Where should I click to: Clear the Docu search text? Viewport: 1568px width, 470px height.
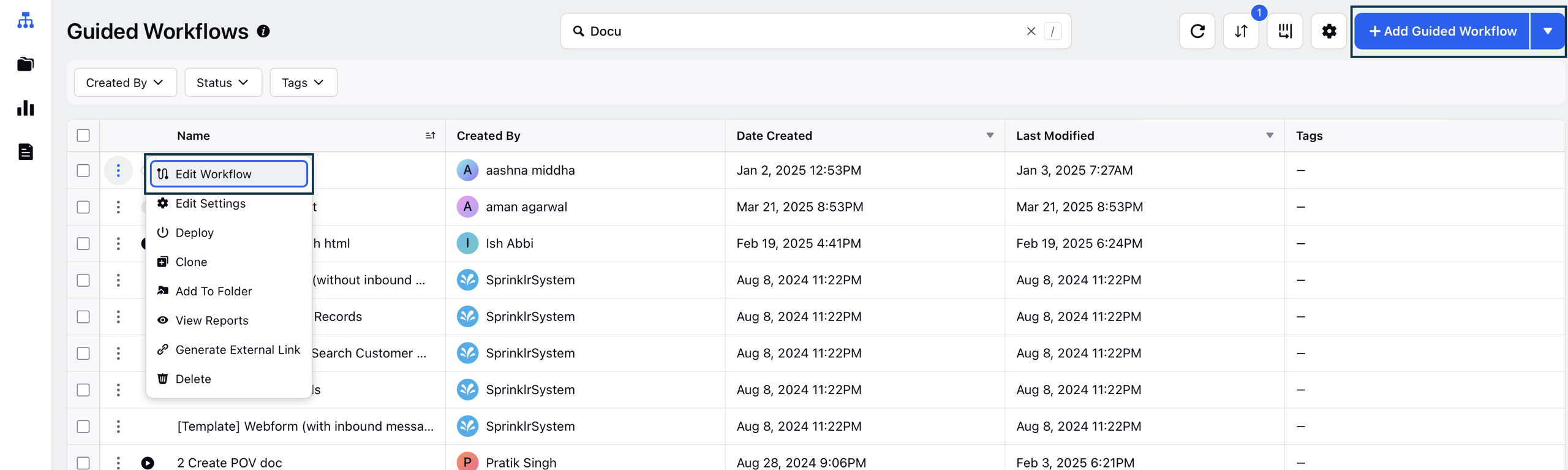click(x=1031, y=31)
